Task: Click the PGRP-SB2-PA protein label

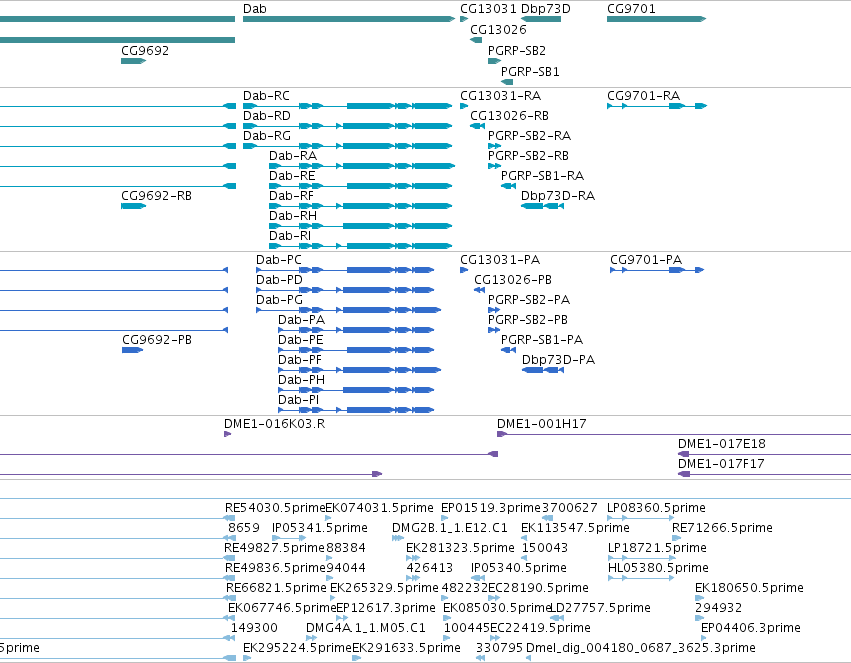Action: (x=529, y=300)
